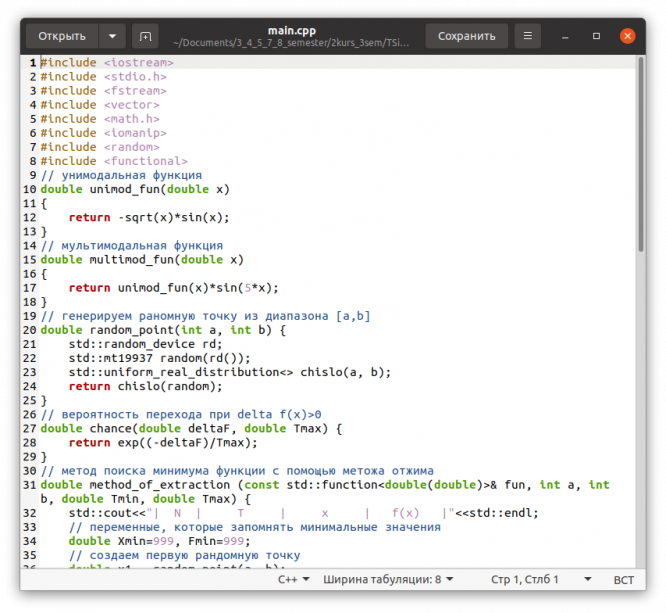Toggle the ВСТ insert mode indicator

(623, 579)
